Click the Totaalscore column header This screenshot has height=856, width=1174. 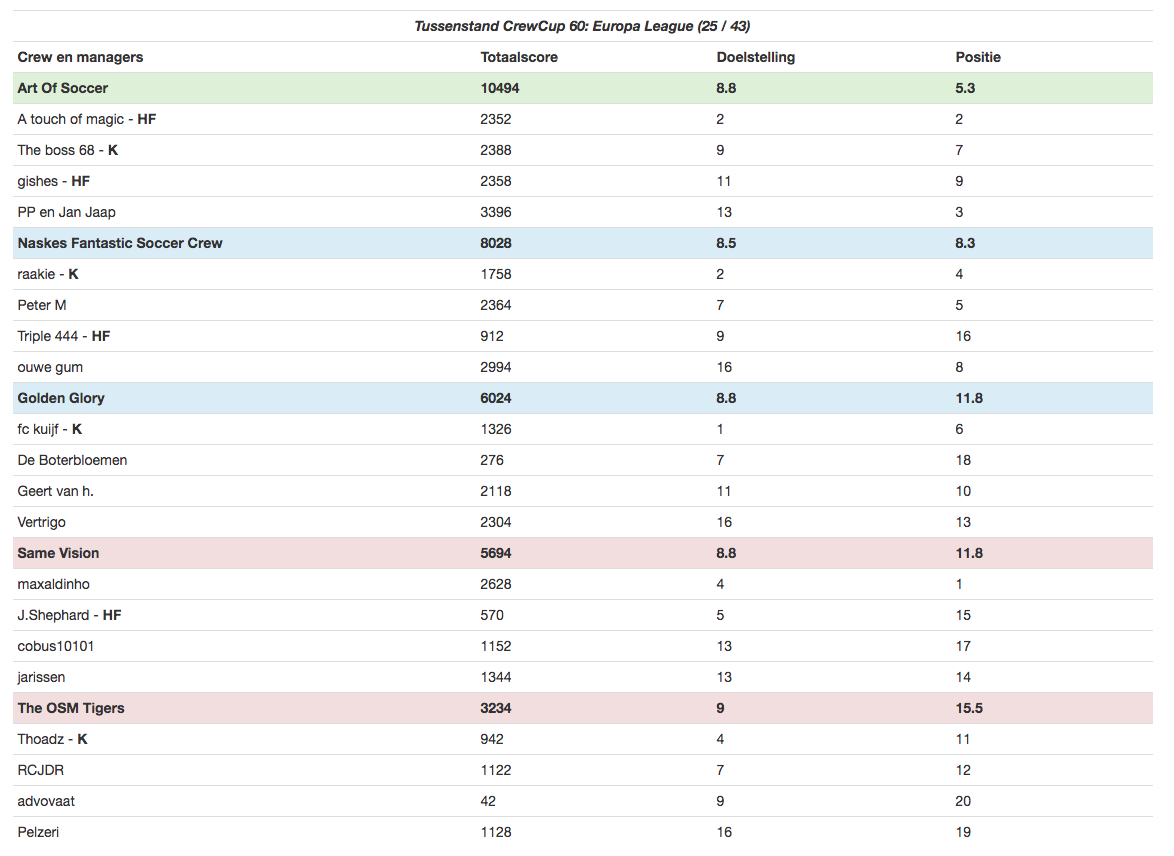[519, 57]
